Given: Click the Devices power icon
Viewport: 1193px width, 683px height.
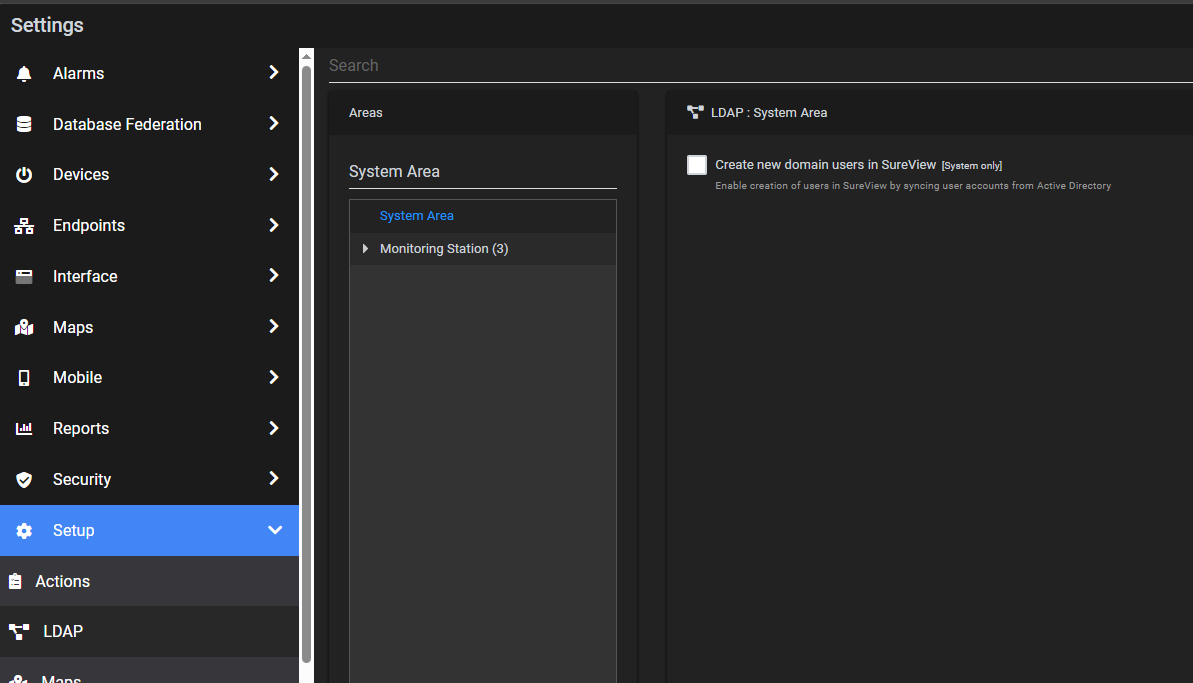Looking at the screenshot, I should click(x=24, y=175).
